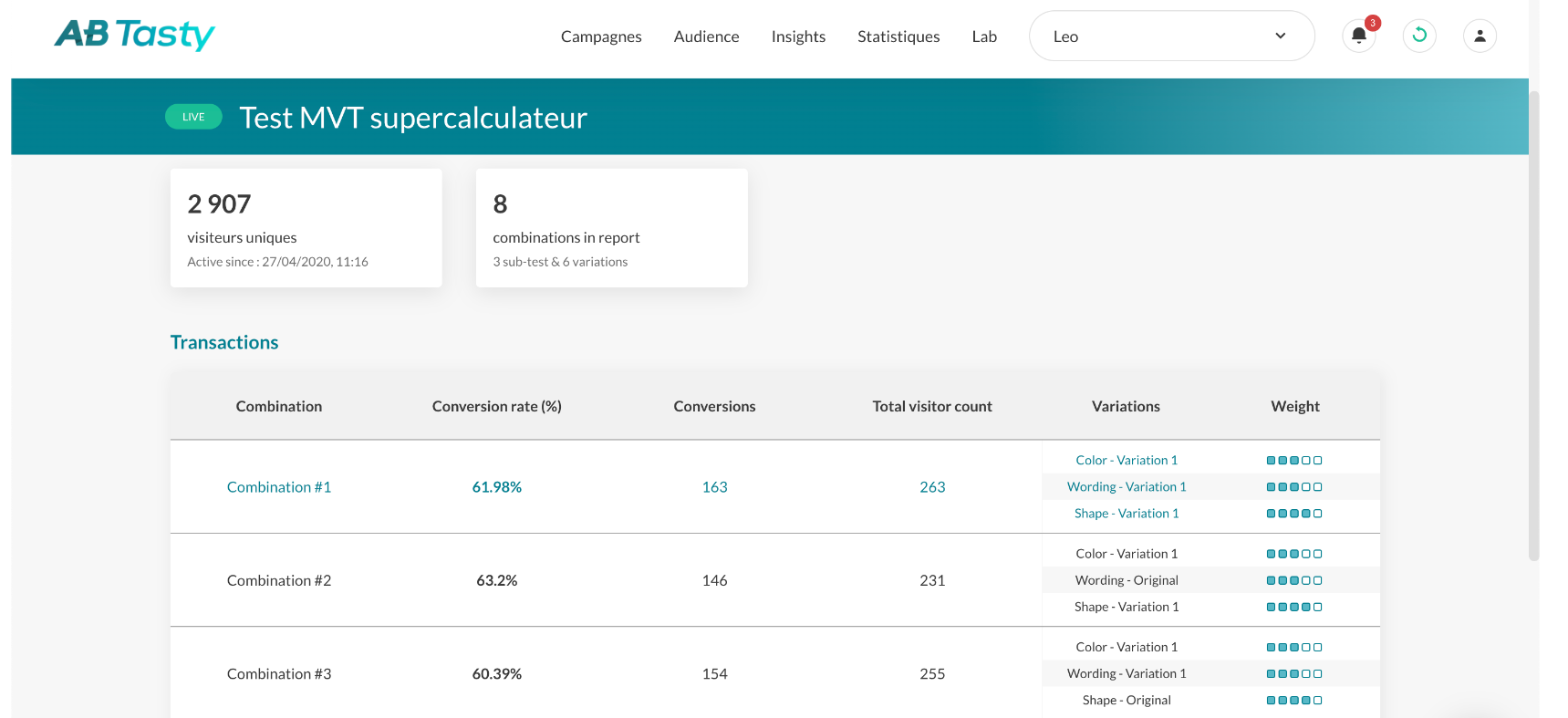Click the LIVE status badge
The image size is (1568, 718).
[x=193, y=117]
